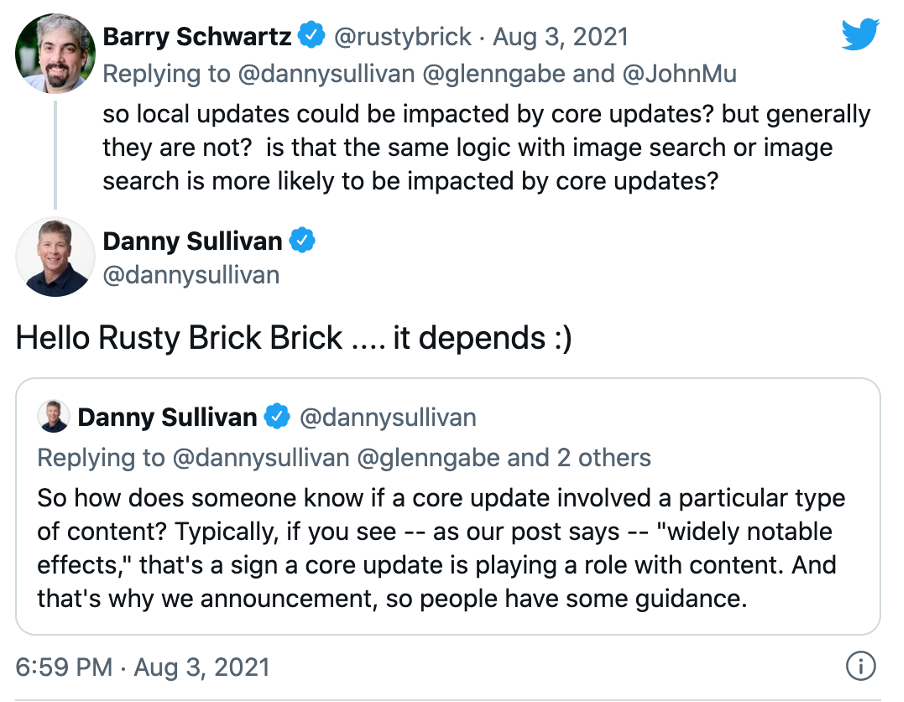Open @JohnMu mention in reply line

679,74
